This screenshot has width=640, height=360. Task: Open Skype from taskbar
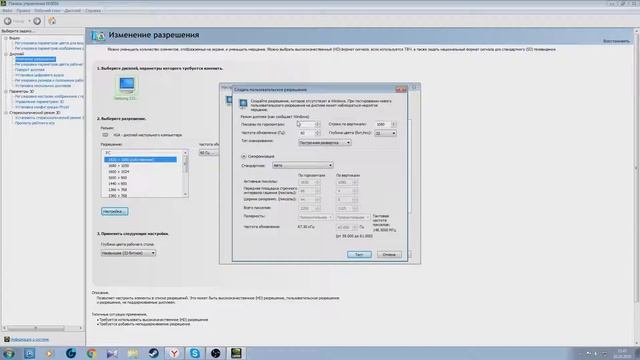tap(195, 353)
